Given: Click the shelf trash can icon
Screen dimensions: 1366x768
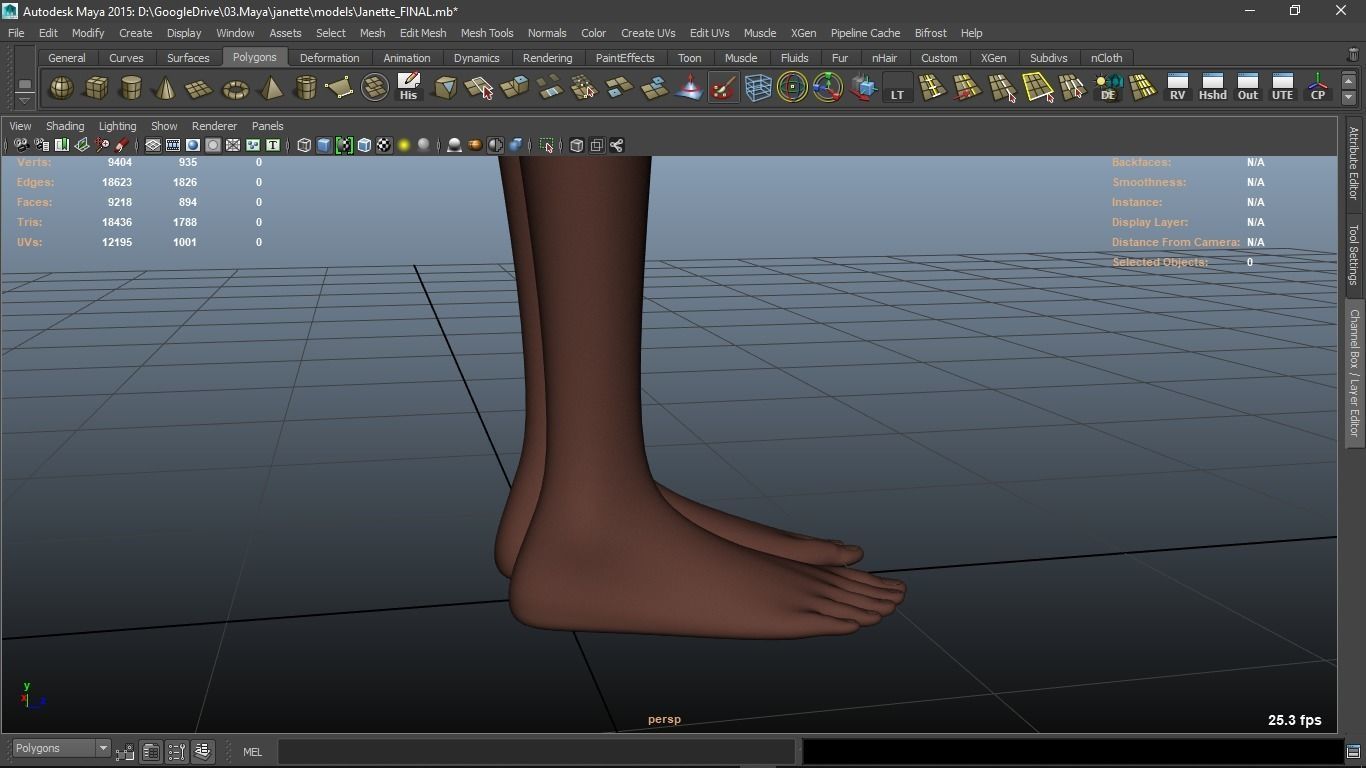Looking at the screenshot, I should pyautogui.click(x=1353, y=55).
